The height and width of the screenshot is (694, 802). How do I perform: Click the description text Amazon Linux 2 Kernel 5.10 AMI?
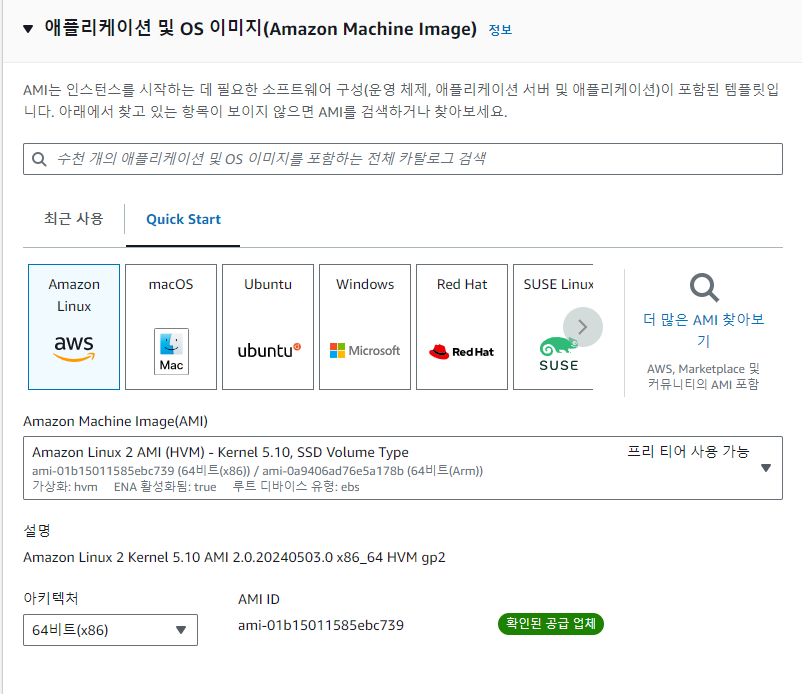(x=234, y=557)
